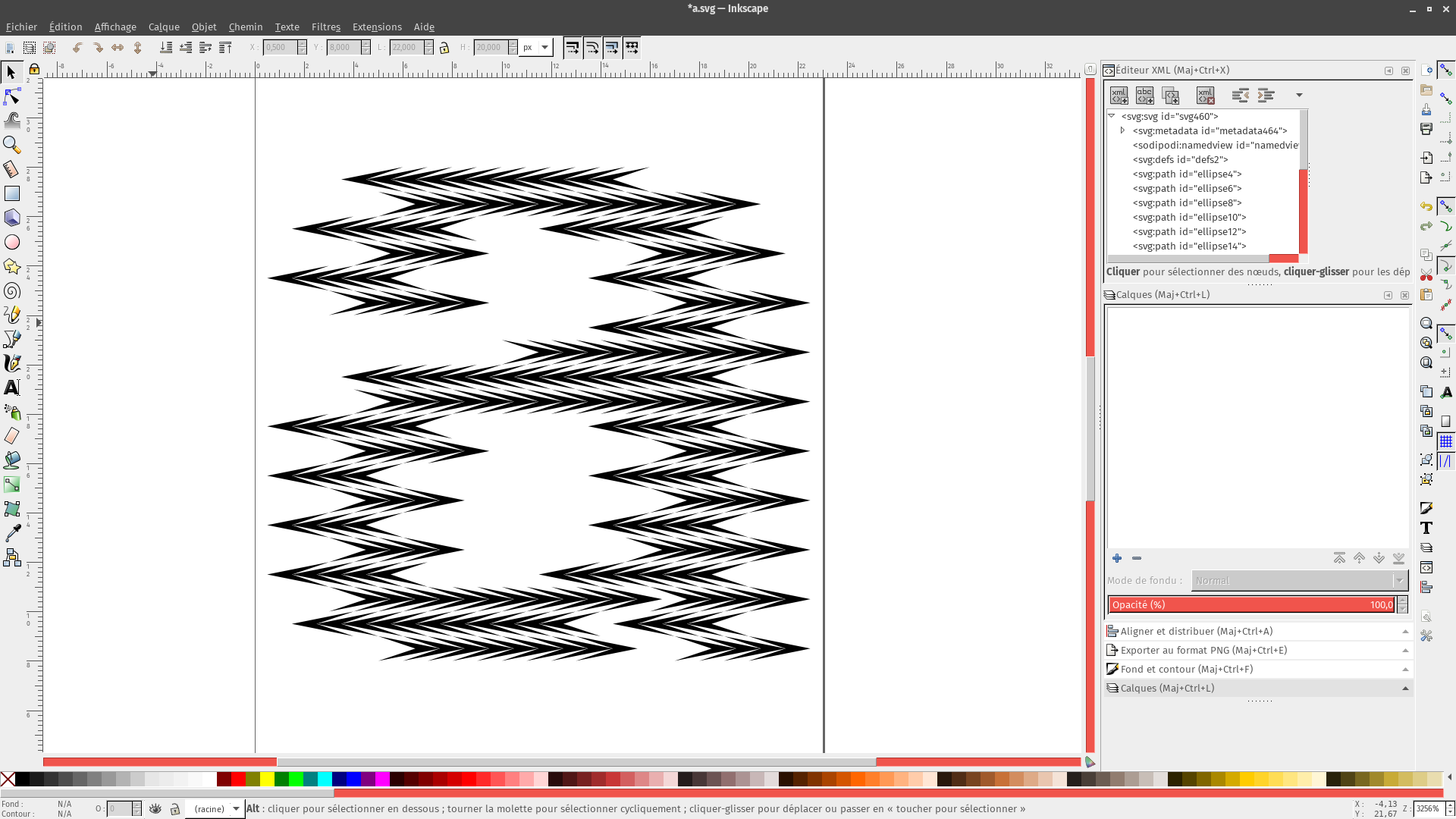This screenshot has height=819, width=1456.
Task: Select the Gradient tool
Action: [x=11, y=485]
